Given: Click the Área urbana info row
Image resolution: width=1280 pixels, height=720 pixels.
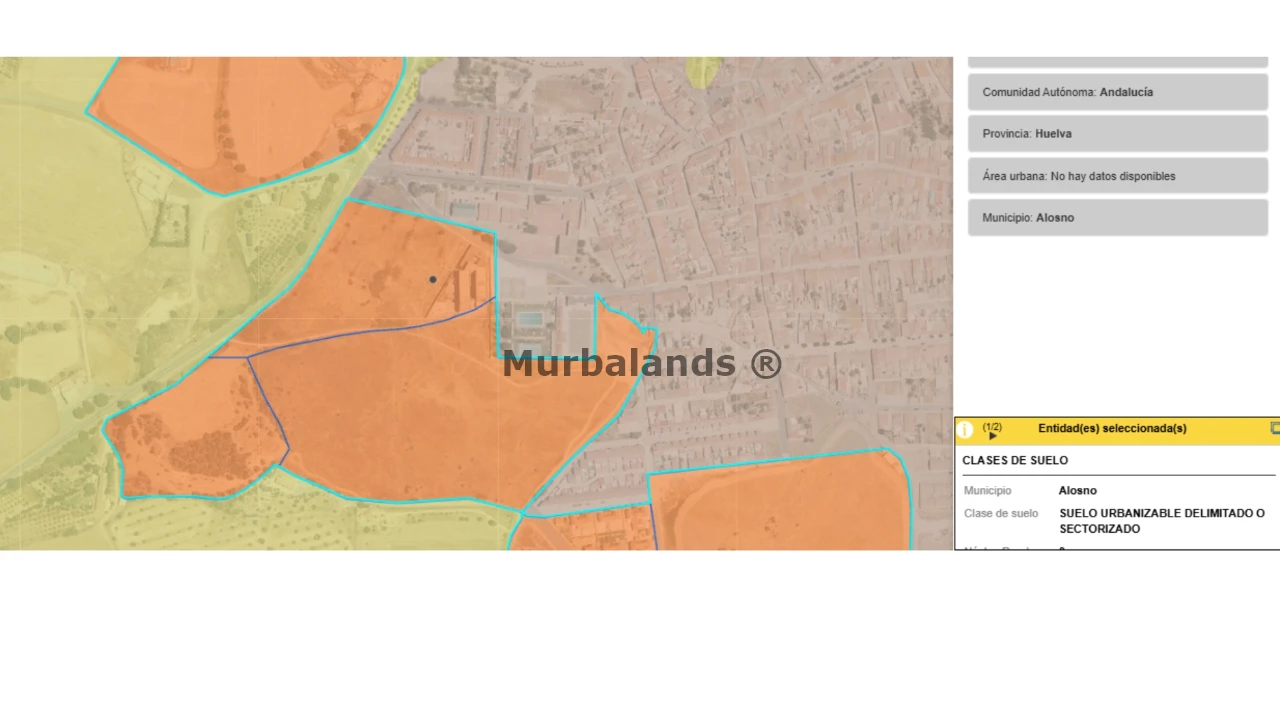Looking at the screenshot, I should point(1117,176).
